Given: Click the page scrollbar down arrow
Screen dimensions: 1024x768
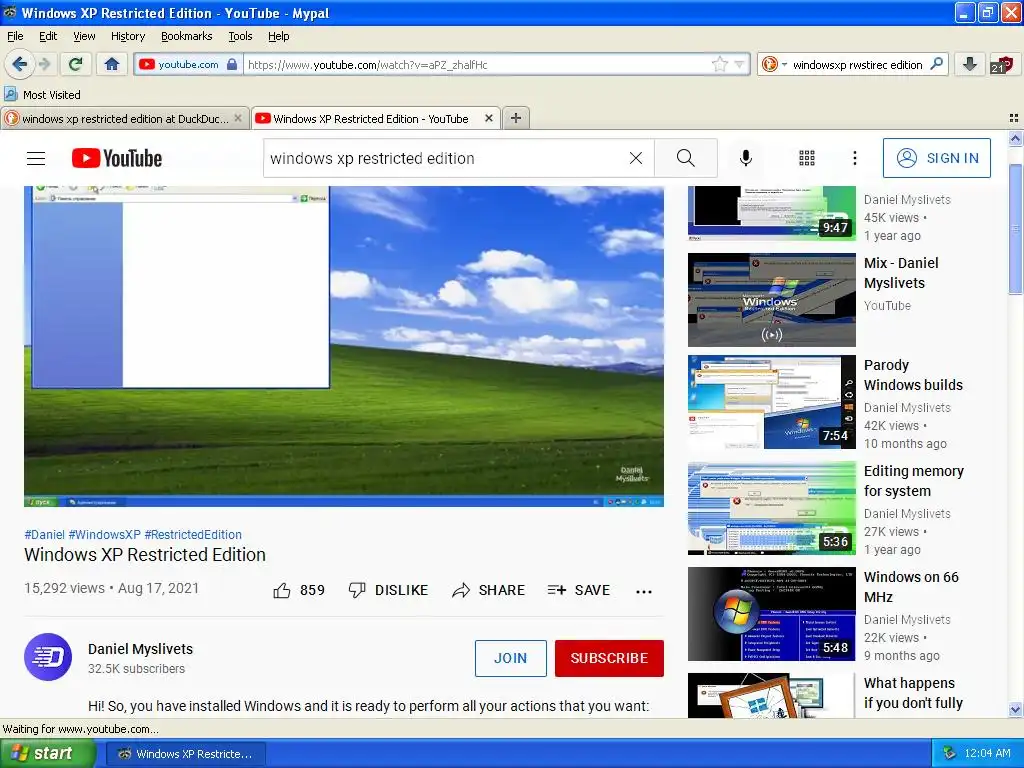Looking at the screenshot, I should pos(1015,709).
